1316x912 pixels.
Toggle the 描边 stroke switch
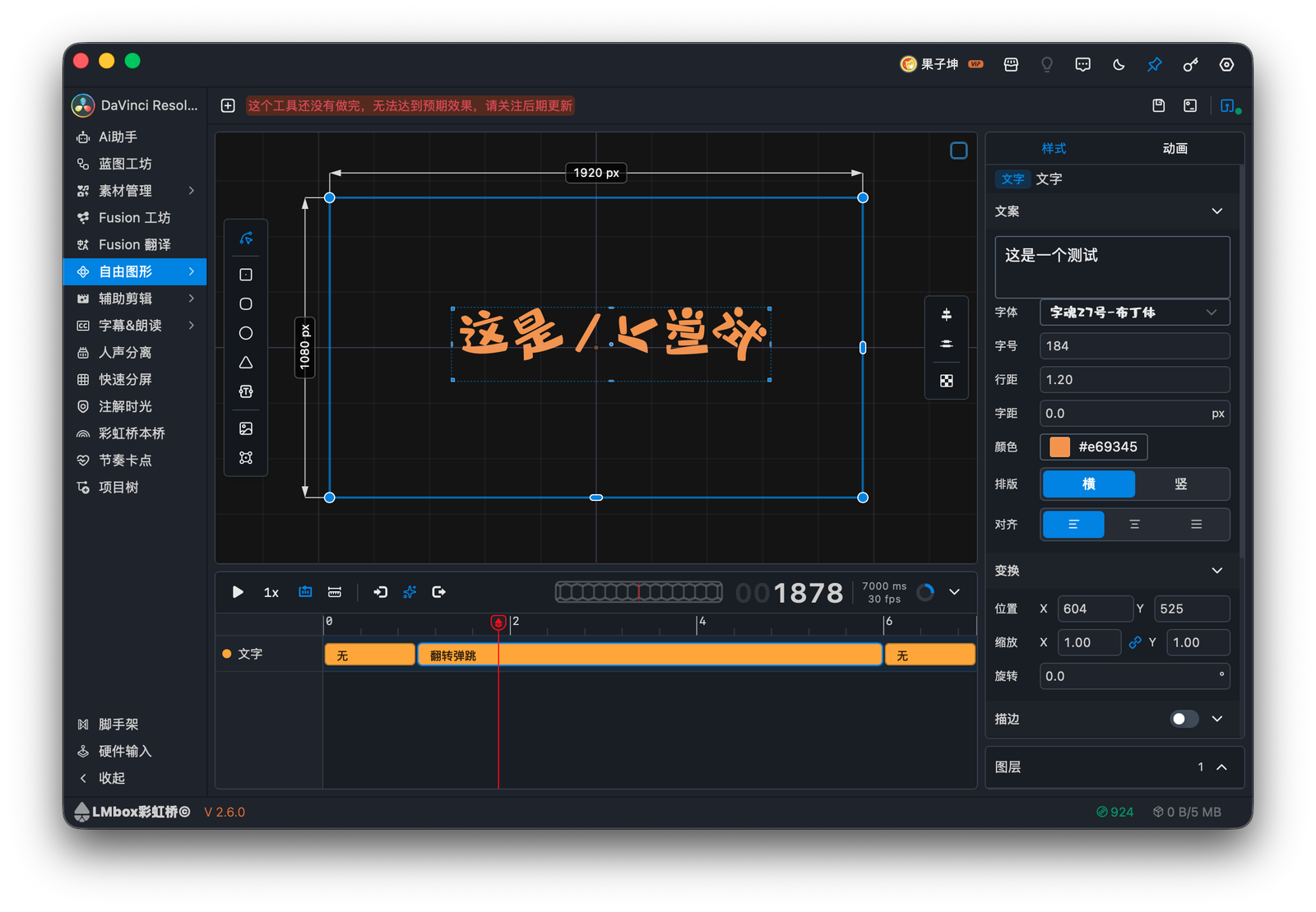pos(1184,719)
